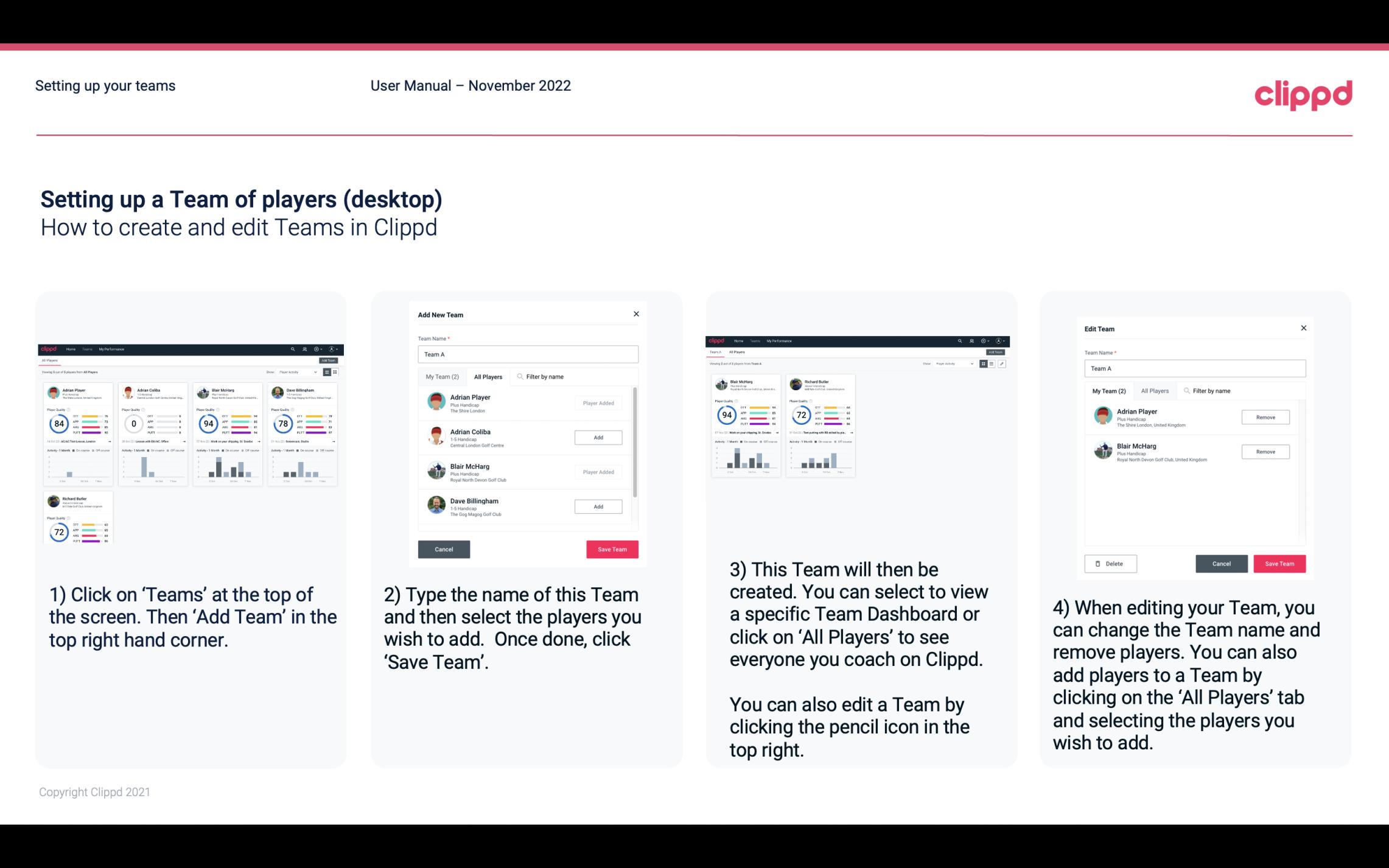This screenshot has height=868, width=1389.
Task: Click Add button next to Dave Billingham
Action: coord(597,506)
